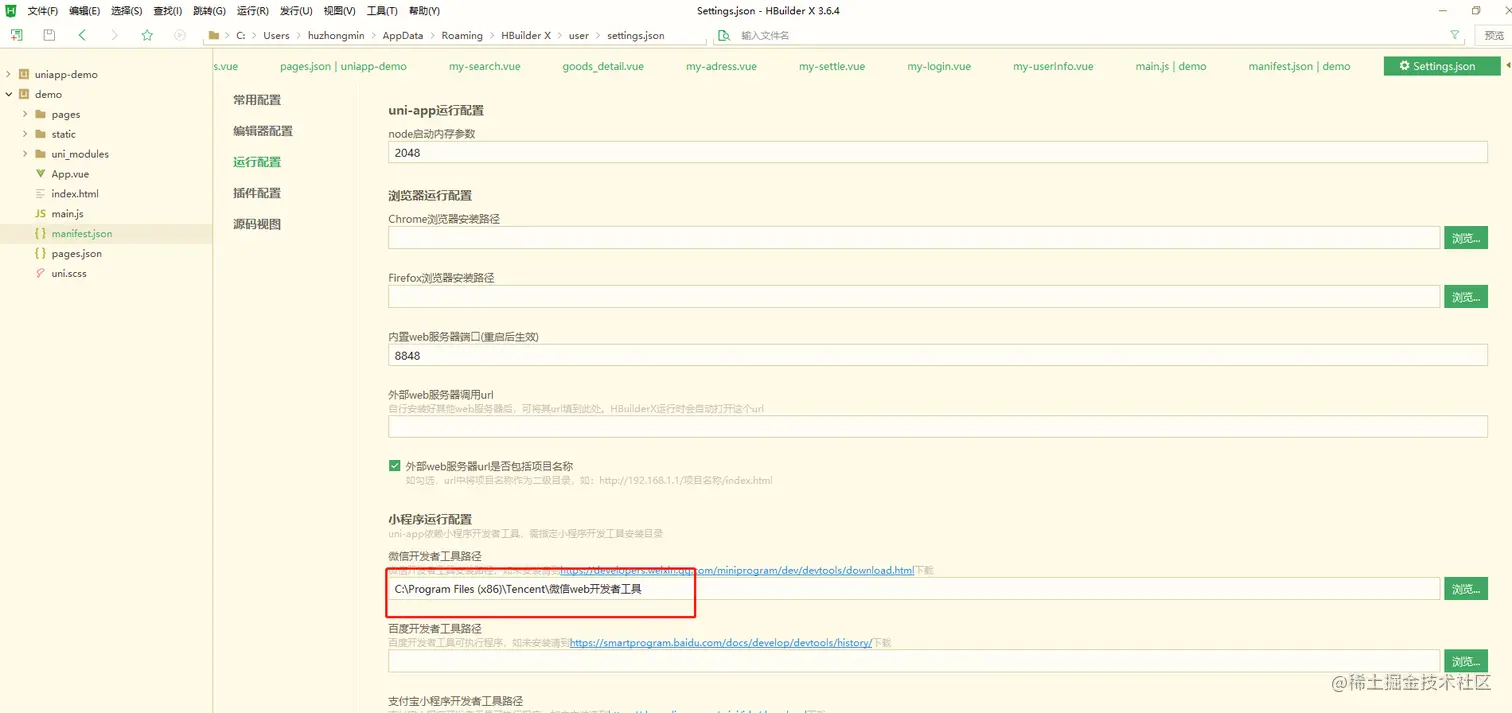Open the 帮助(Y) menu

click(x=424, y=11)
